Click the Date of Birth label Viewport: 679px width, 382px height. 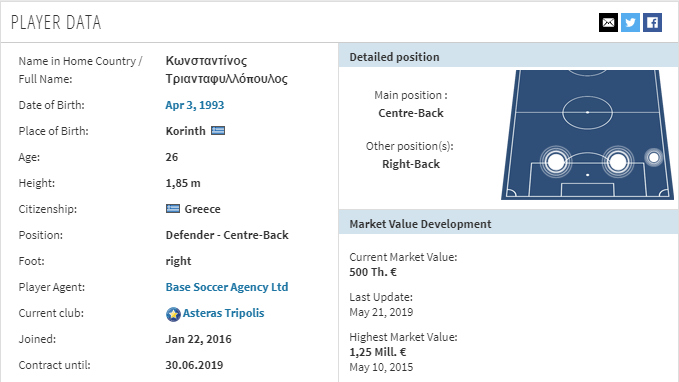(52, 105)
